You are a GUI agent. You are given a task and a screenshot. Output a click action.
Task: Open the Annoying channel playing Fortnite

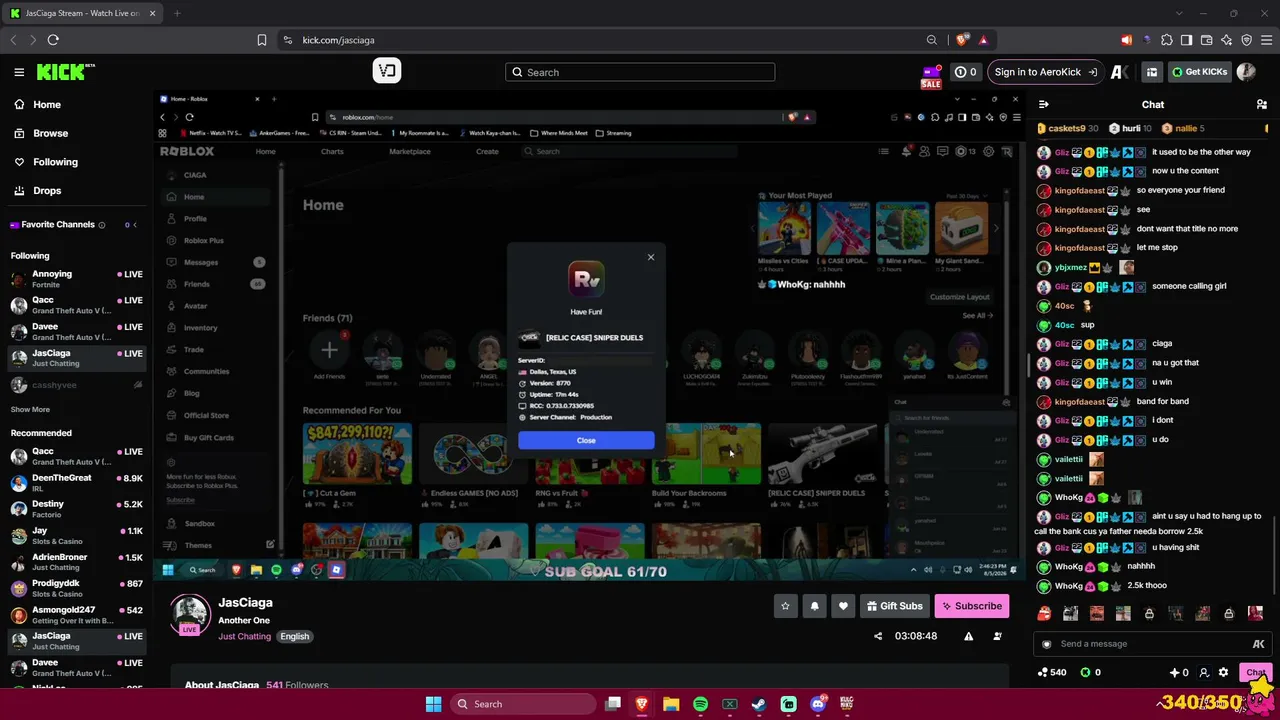76,279
